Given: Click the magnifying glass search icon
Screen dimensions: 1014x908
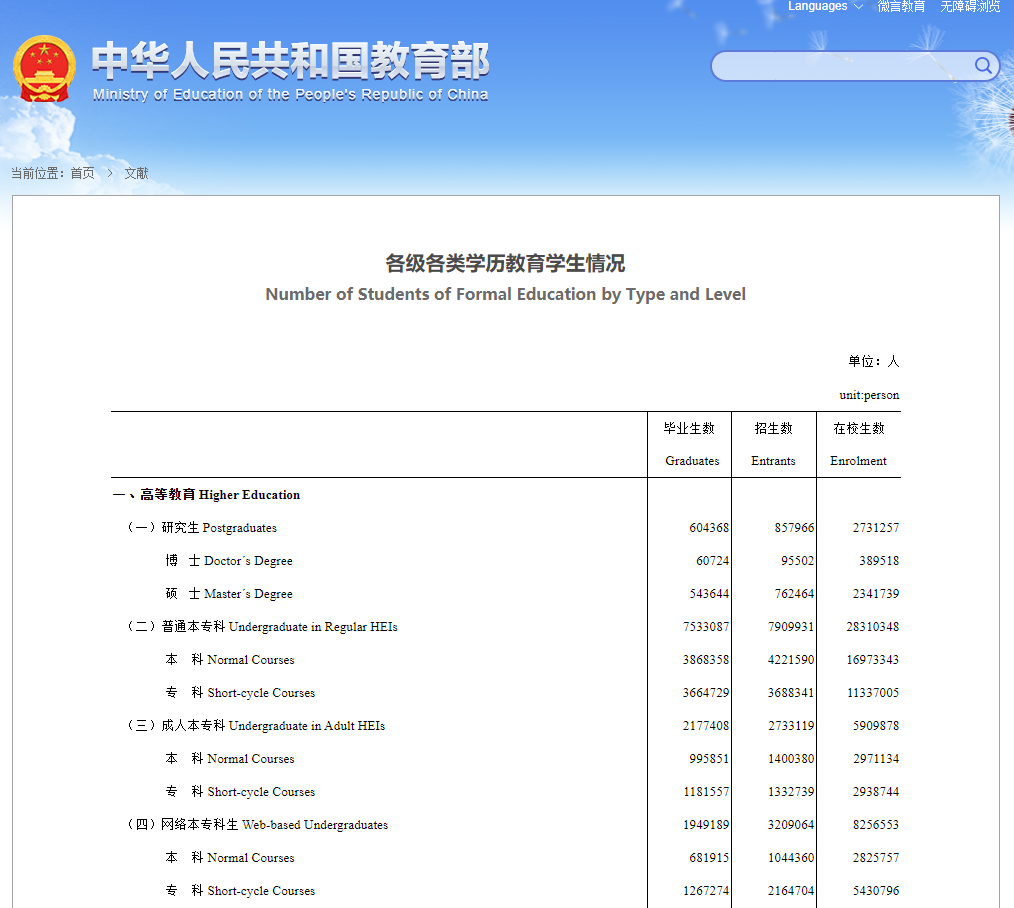Looking at the screenshot, I should [983, 66].
